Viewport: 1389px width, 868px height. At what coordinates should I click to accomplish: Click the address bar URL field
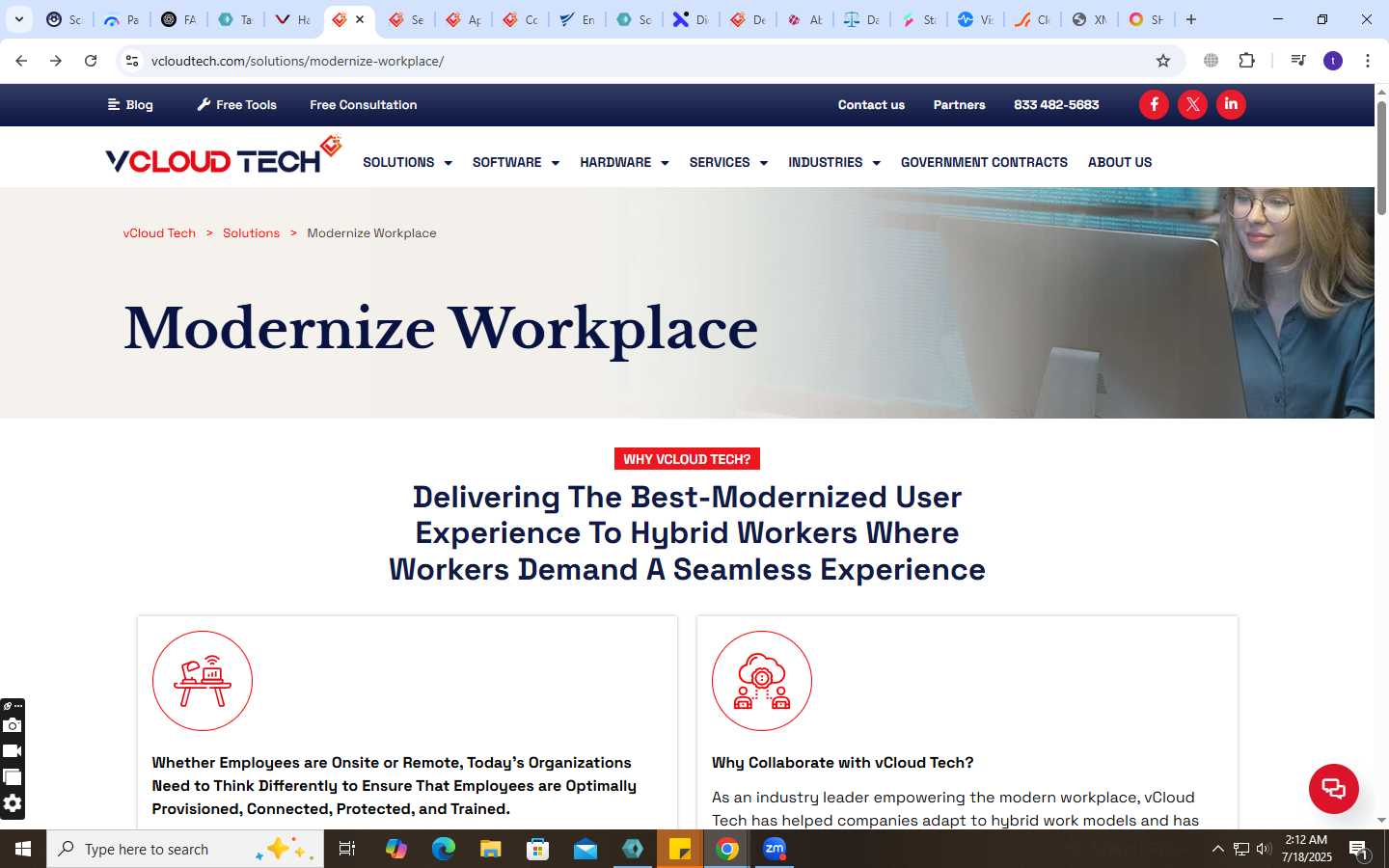point(646,61)
